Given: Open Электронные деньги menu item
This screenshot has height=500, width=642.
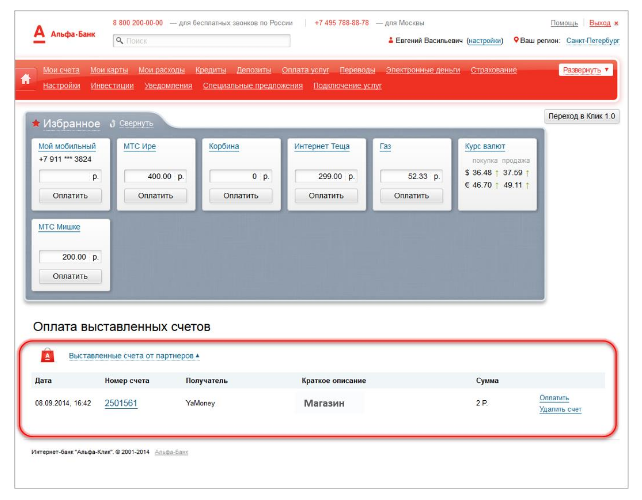Looking at the screenshot, I should pyautogui.click(x=423, y=70).
